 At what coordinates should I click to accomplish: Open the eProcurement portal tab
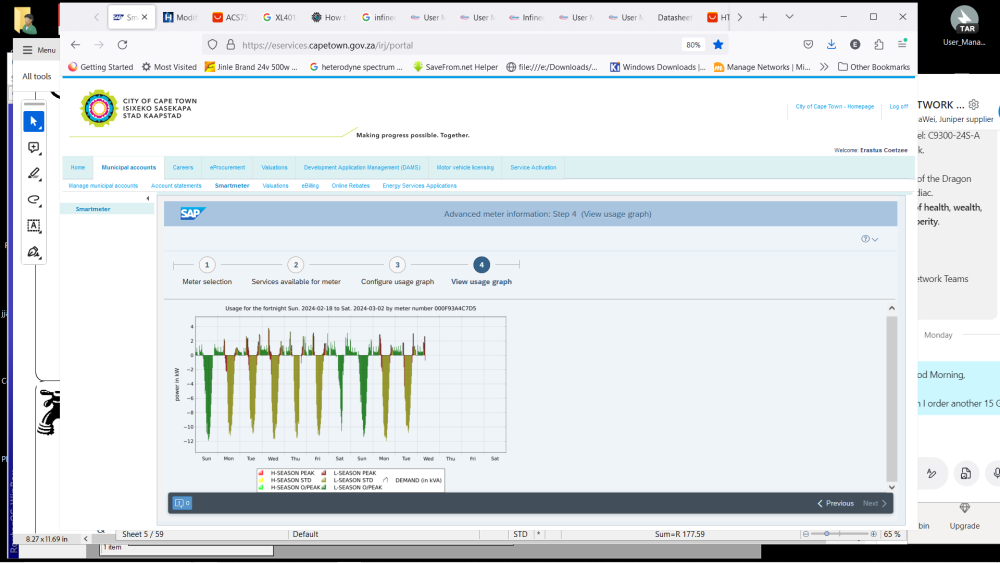(x=227, y=168)
